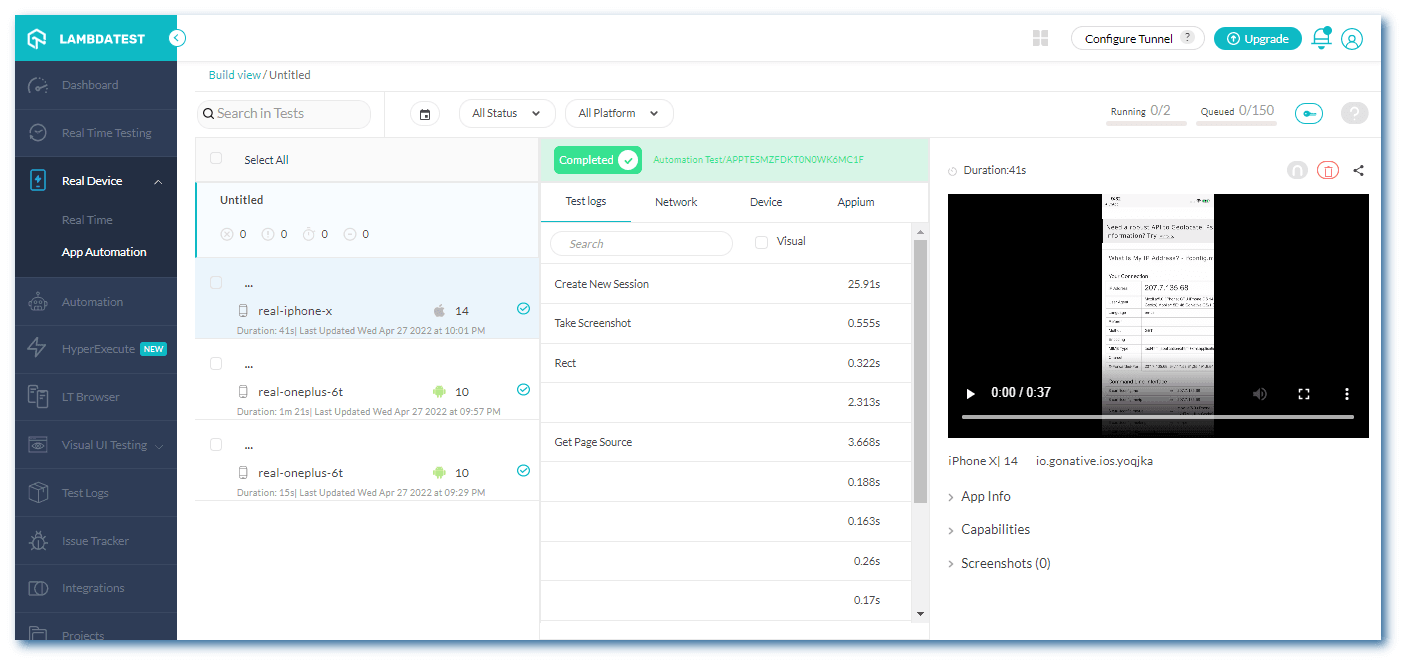Image resolution: width=1406 pixels, height=665 pixels.
Task: Share the test session
Action: click(1358, 170)
